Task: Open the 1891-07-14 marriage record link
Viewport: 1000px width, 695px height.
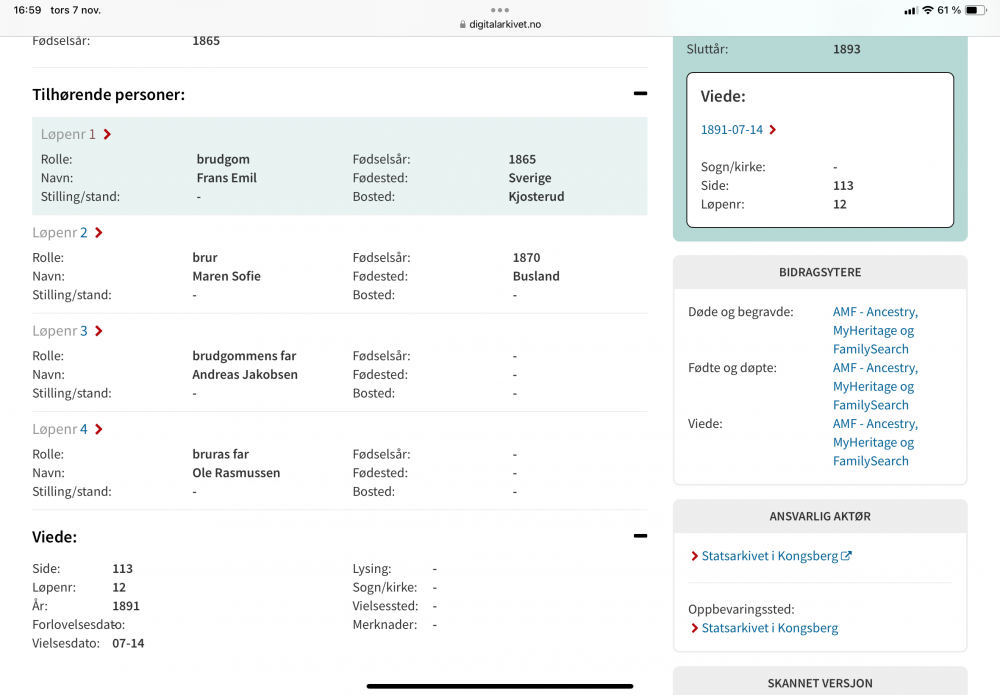Action: [x=731, y=130]
